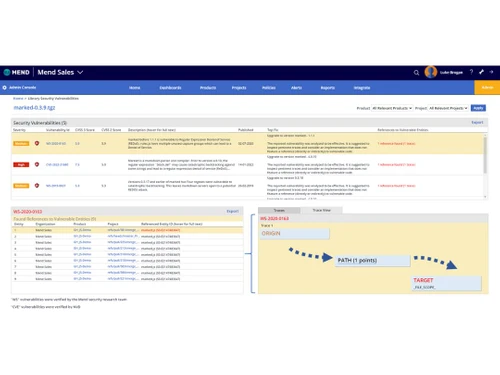Export the WS-2020-0163 references list
Viewport: 500px width, 375px height.
pyautogui.click(x=233, y=211)
